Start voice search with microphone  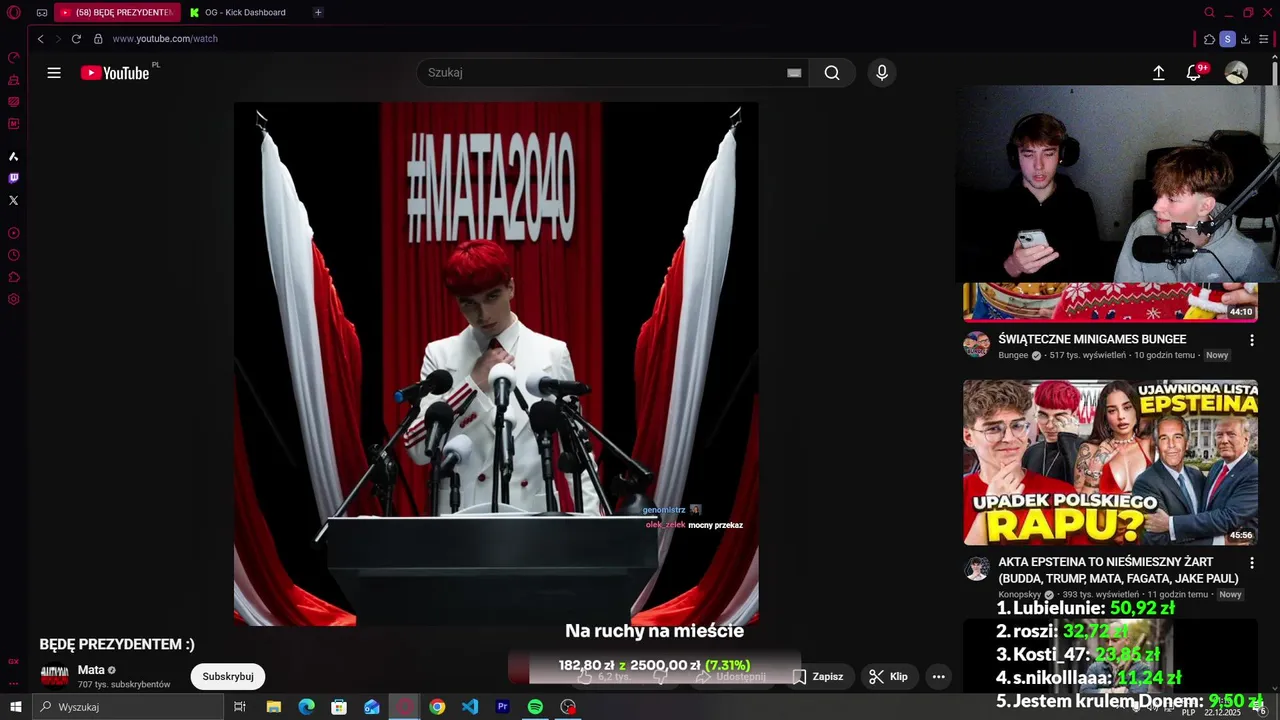click(x=882, y=73)
